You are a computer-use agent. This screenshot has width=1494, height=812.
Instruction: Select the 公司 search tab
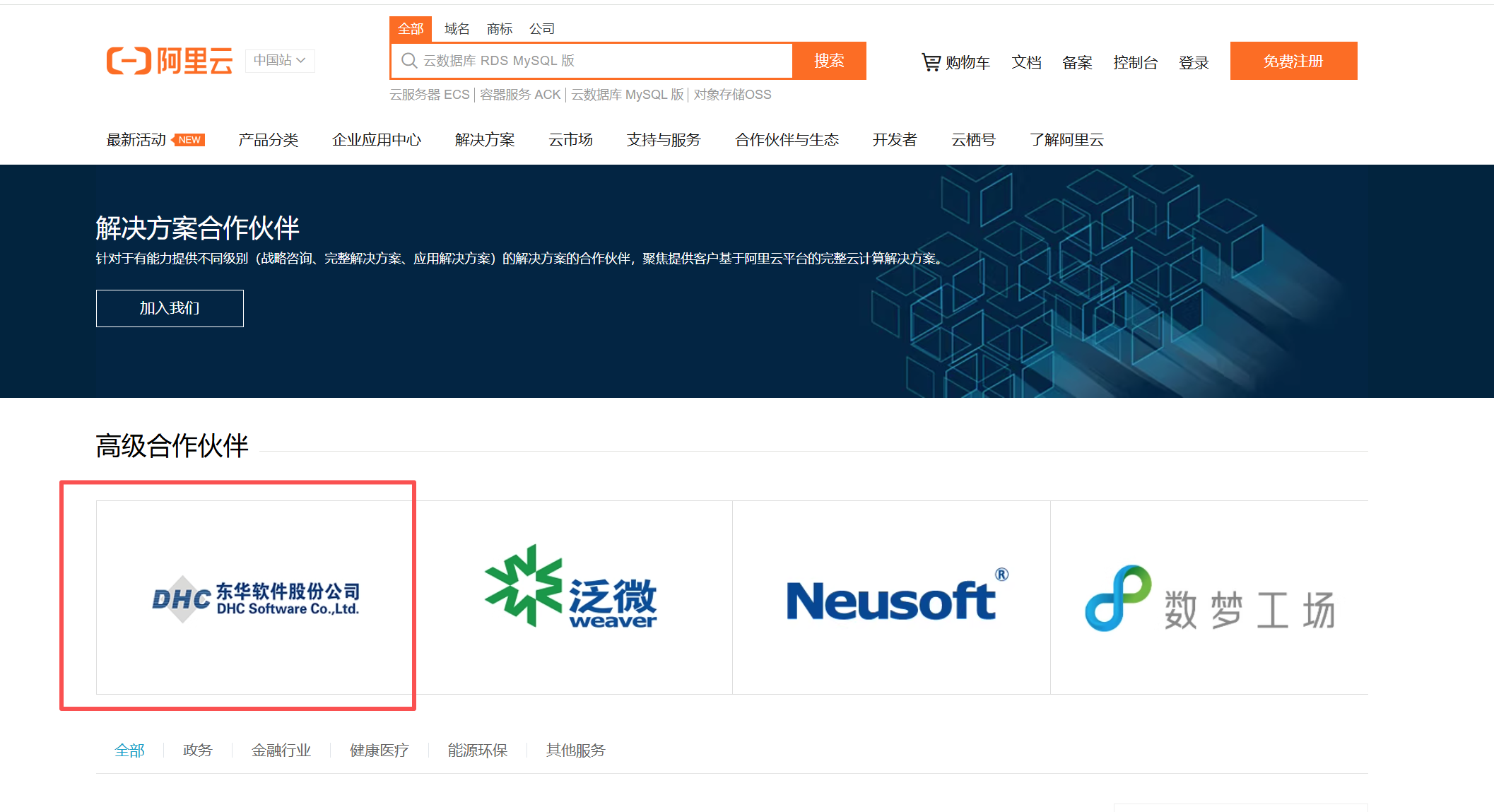click(541, 29)
